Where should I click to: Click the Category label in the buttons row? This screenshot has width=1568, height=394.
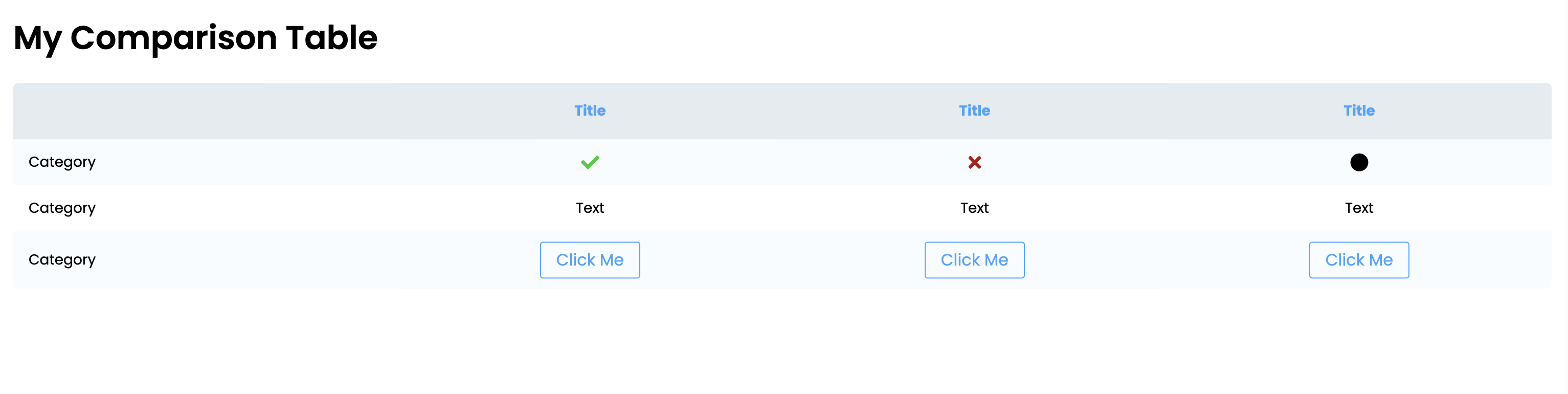62,260
